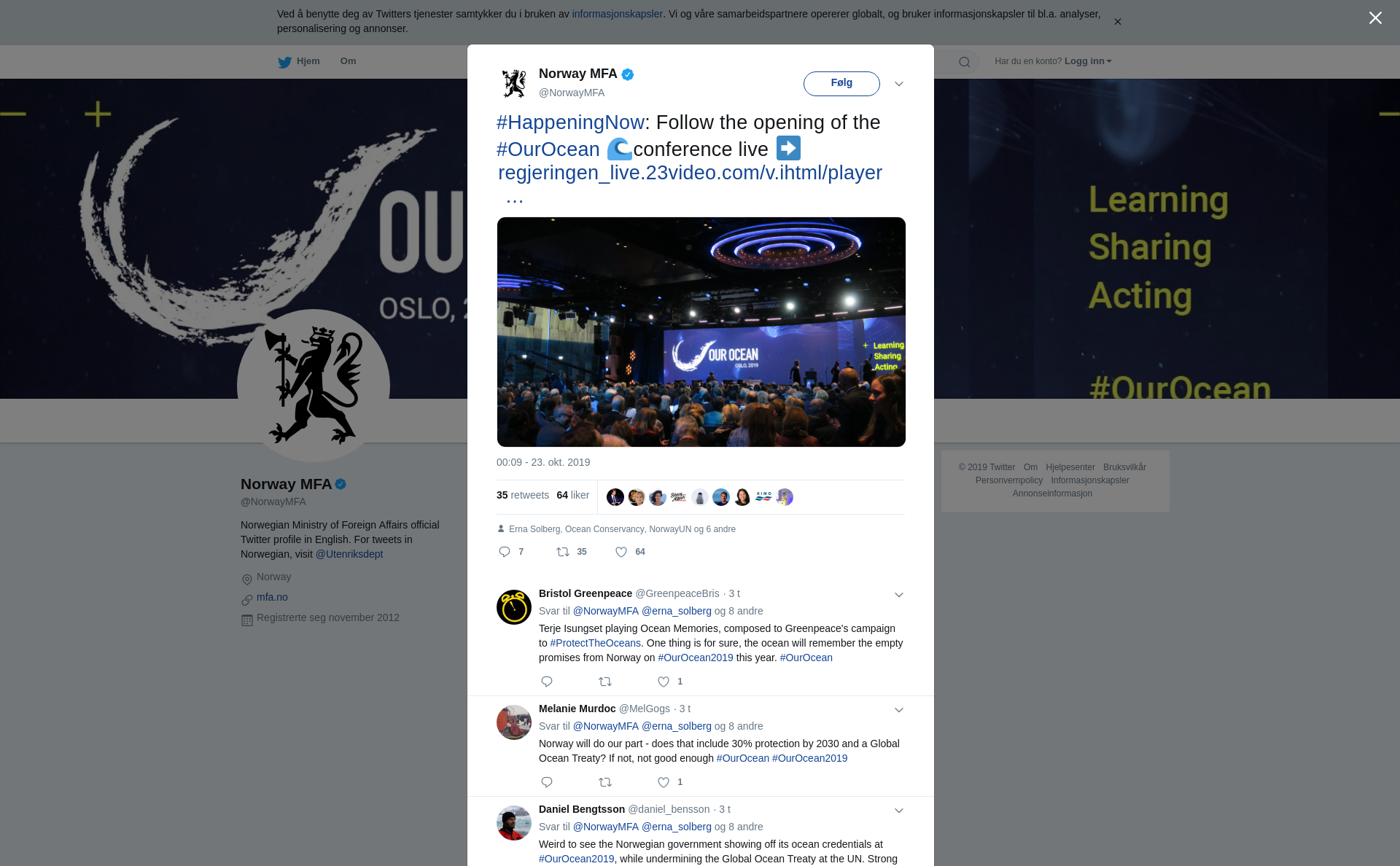Click the reply icon under the main tweet

[x=504, y=552]
